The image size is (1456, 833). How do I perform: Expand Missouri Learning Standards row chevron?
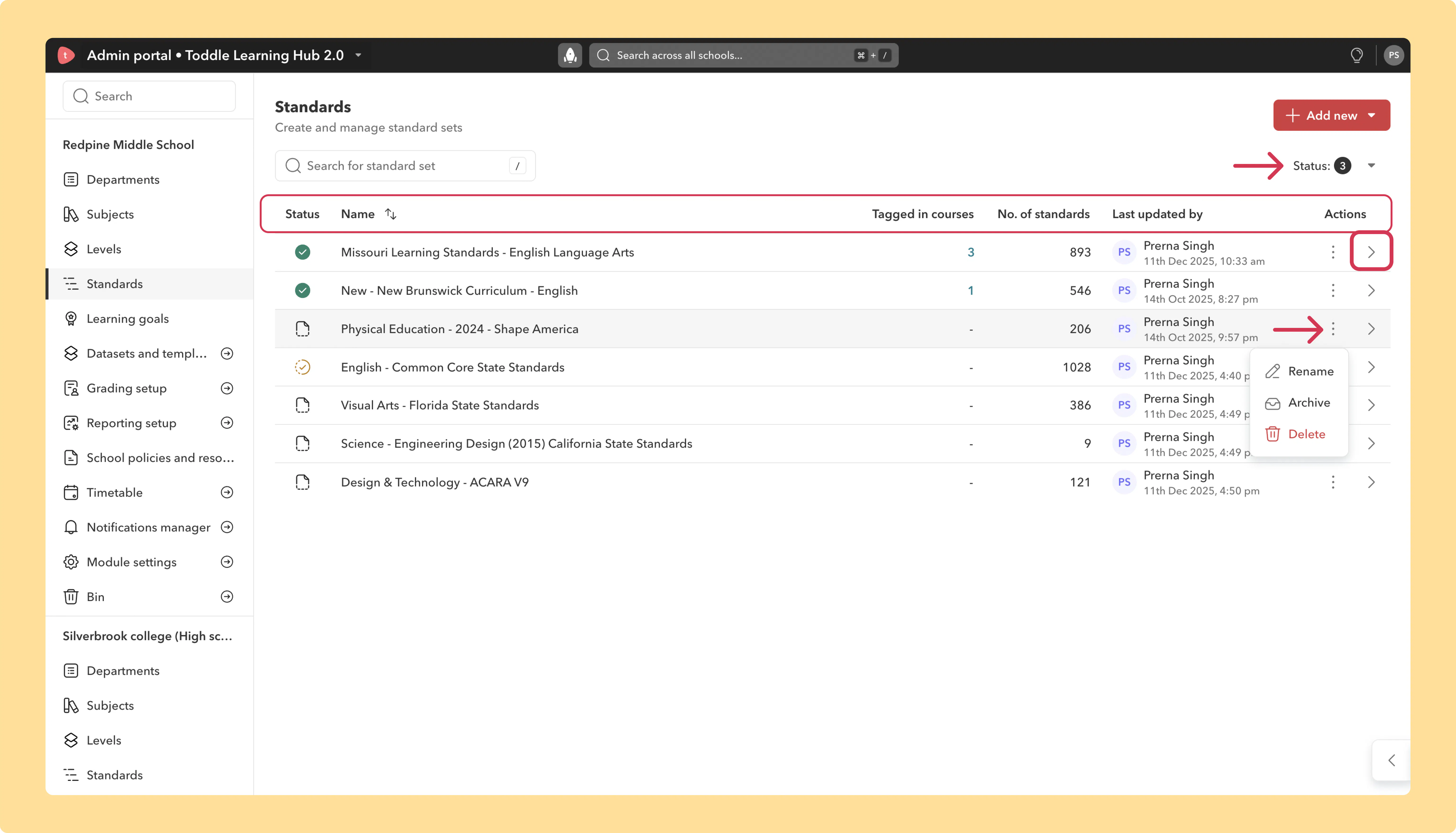(x=1371, y=252)
